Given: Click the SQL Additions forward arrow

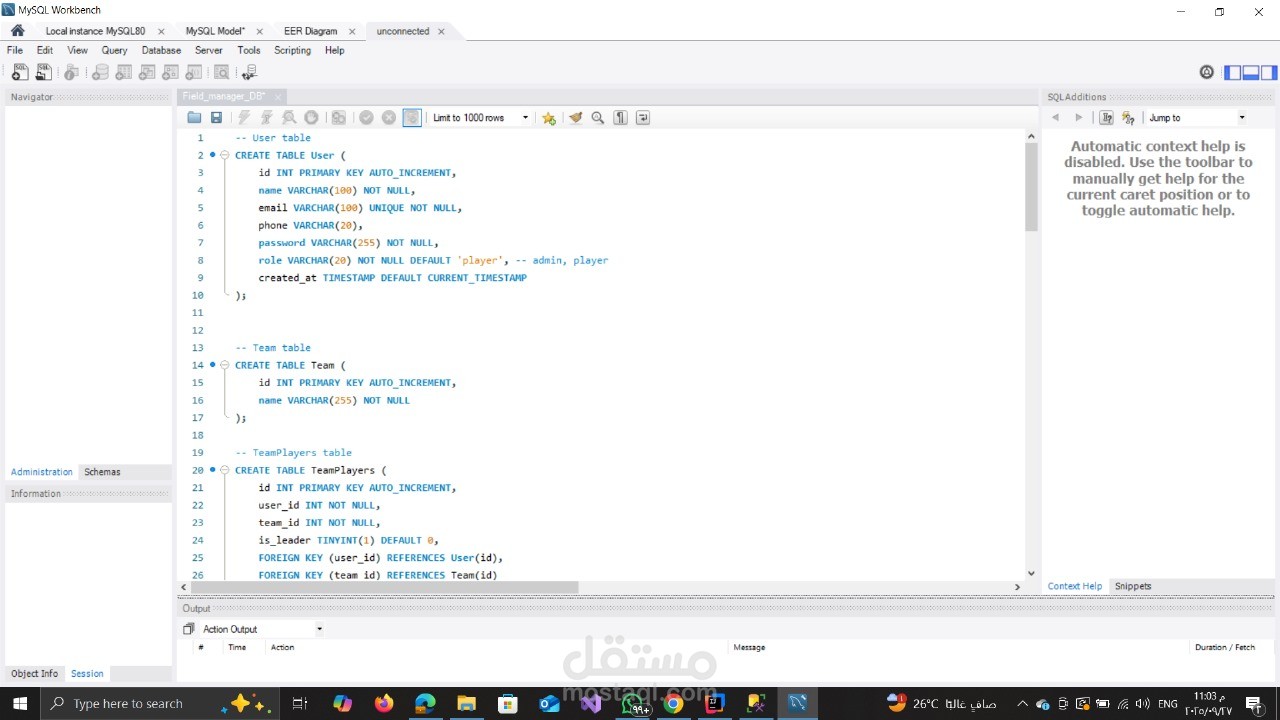Looking at the screenshot, I should pos(1078,118).
